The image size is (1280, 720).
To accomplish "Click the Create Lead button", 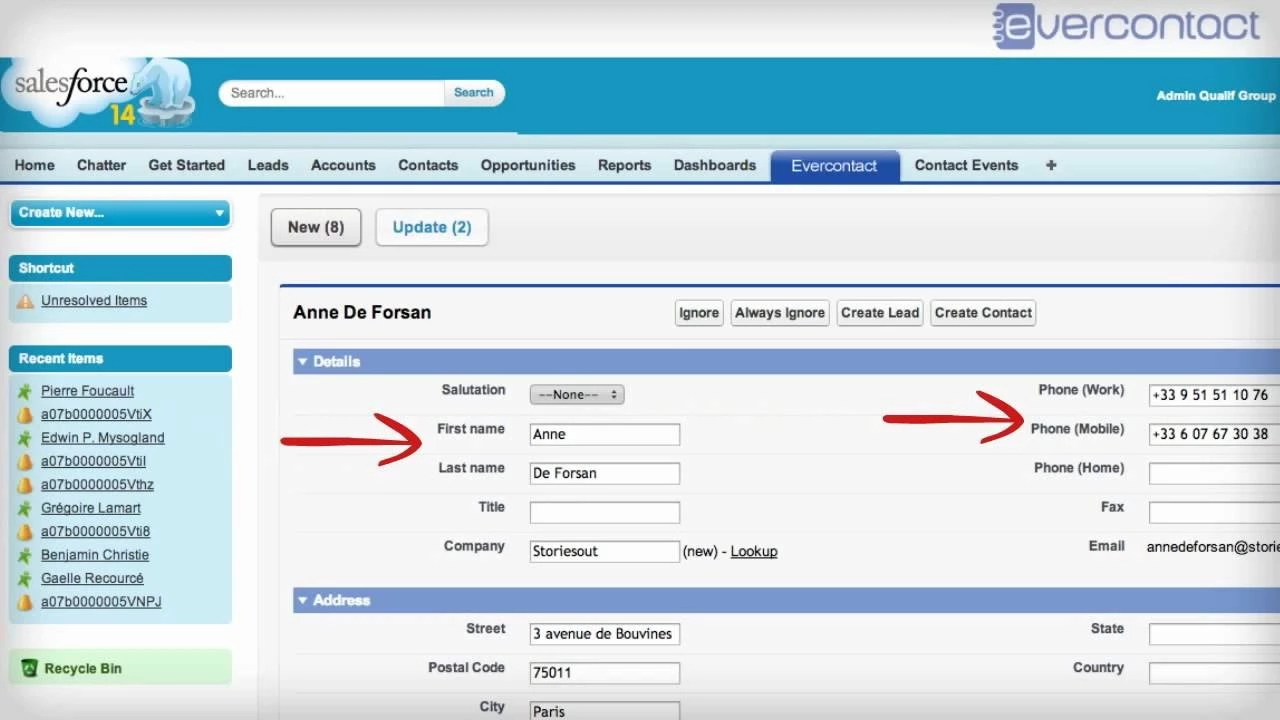I will [880, 313].
